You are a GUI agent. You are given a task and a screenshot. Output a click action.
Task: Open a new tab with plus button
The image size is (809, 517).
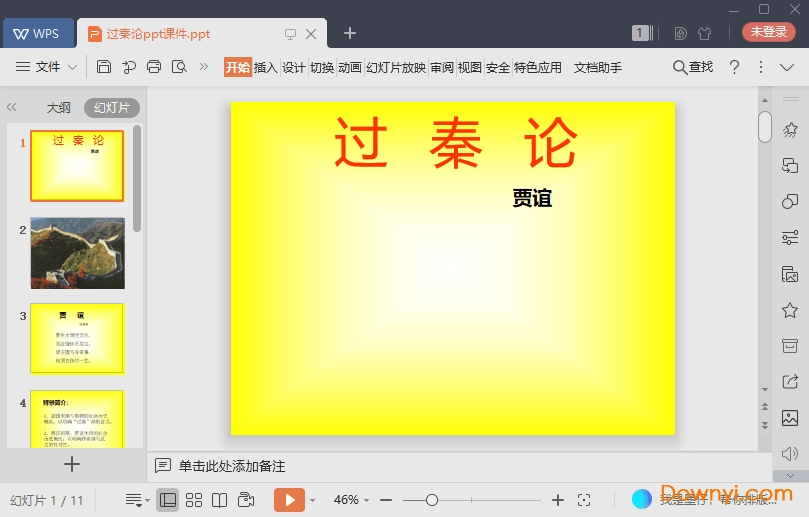click(x=350, y=33)
